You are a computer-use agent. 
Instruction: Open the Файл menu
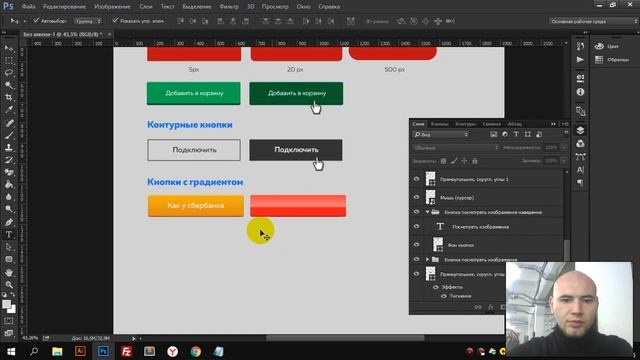point(29,7)
